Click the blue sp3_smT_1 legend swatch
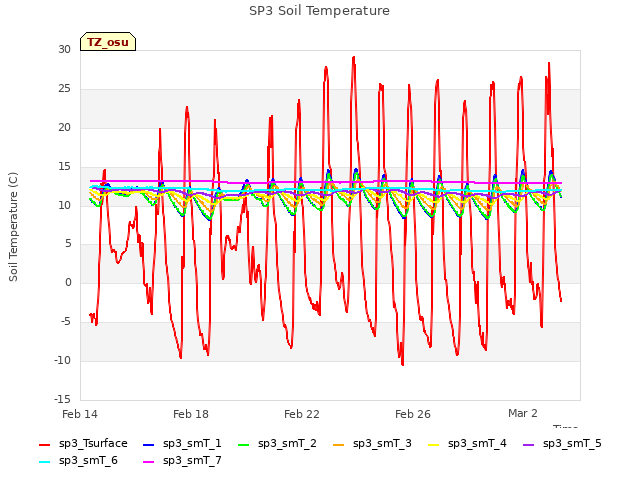 tap(149, 444)
